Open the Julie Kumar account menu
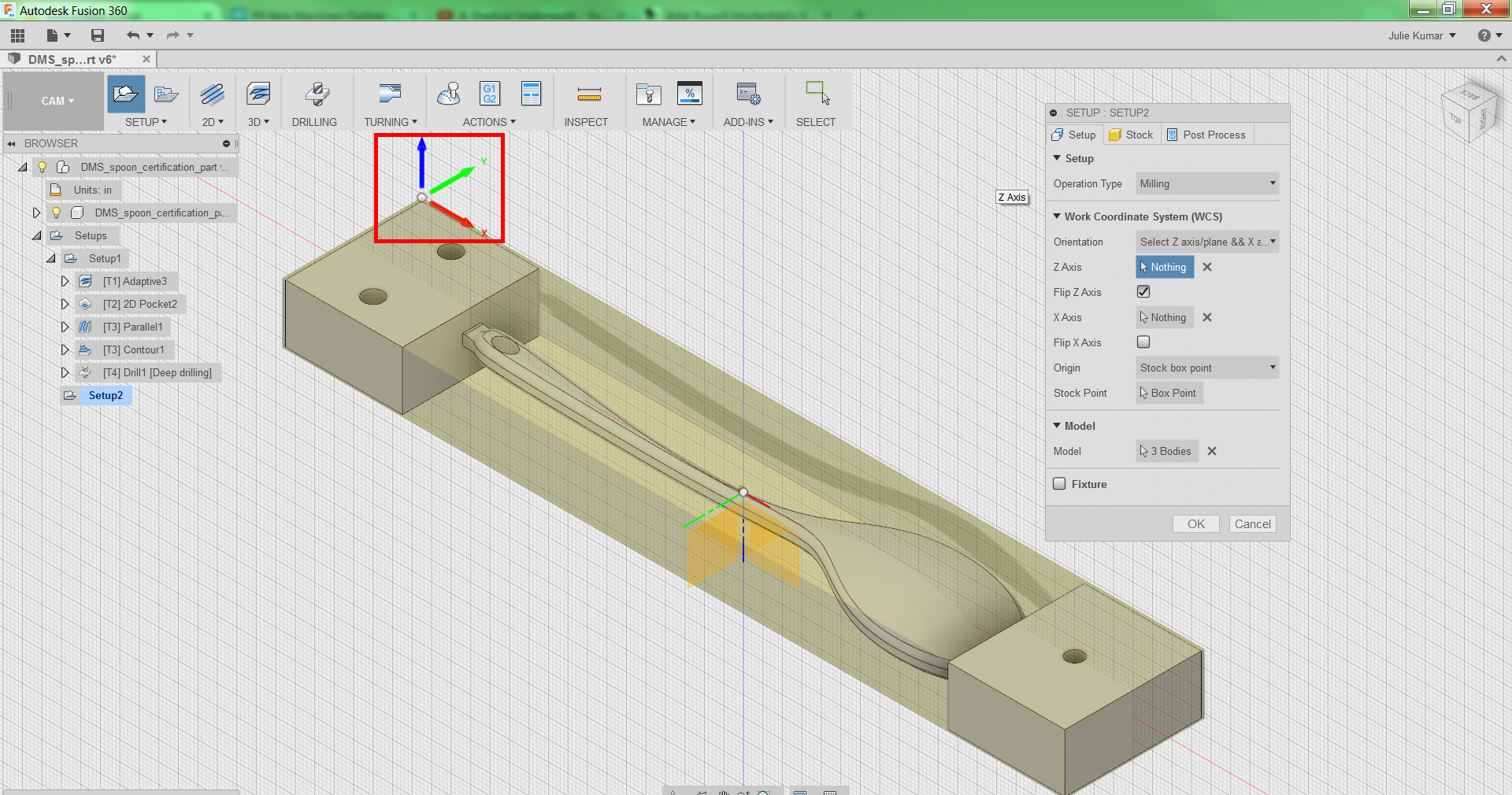The width and height of the screenshot is (1512, 795). tap(1421, 35)
